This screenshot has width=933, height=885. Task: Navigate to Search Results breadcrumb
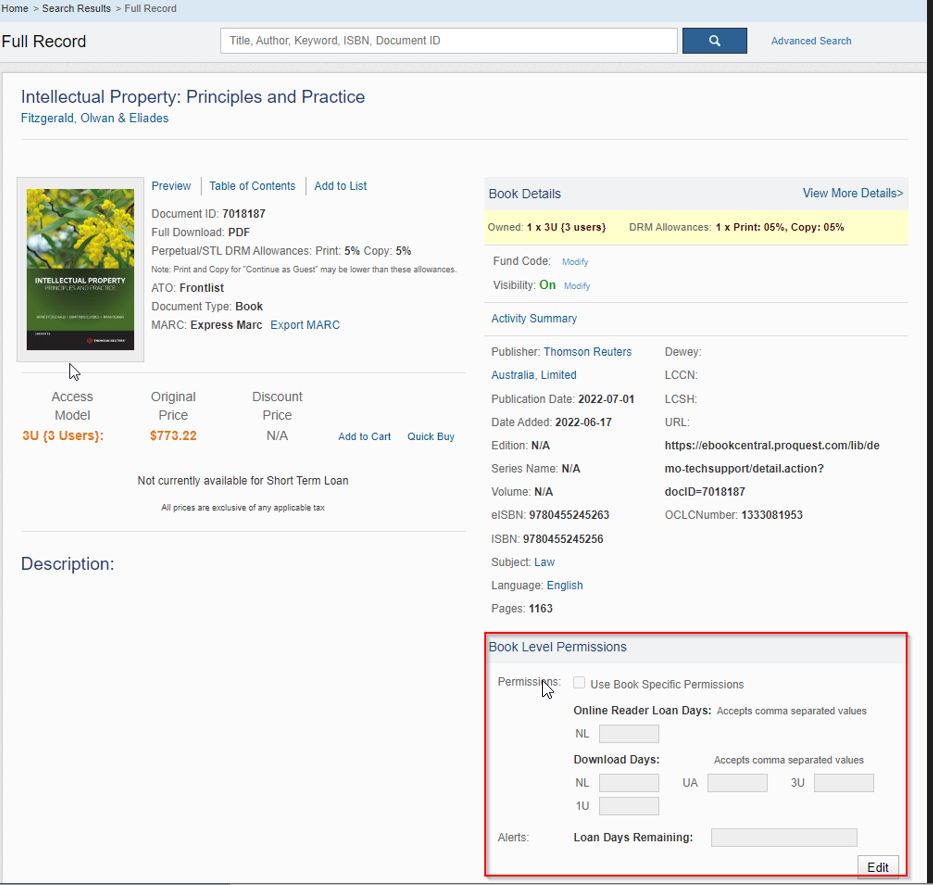click(x=75, y=8)
